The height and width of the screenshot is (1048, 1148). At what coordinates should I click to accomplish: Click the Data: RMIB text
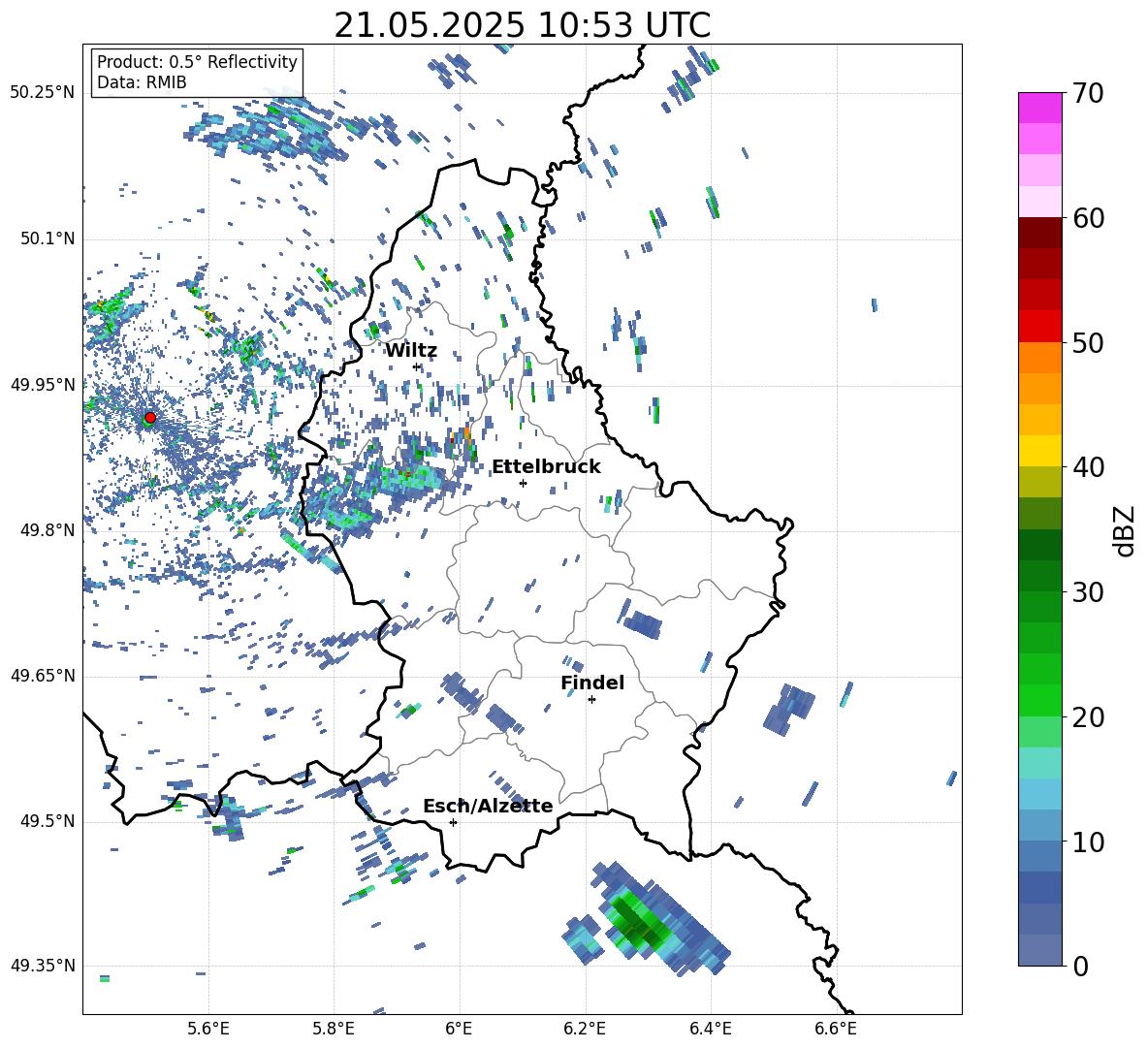tap(142, 82)
